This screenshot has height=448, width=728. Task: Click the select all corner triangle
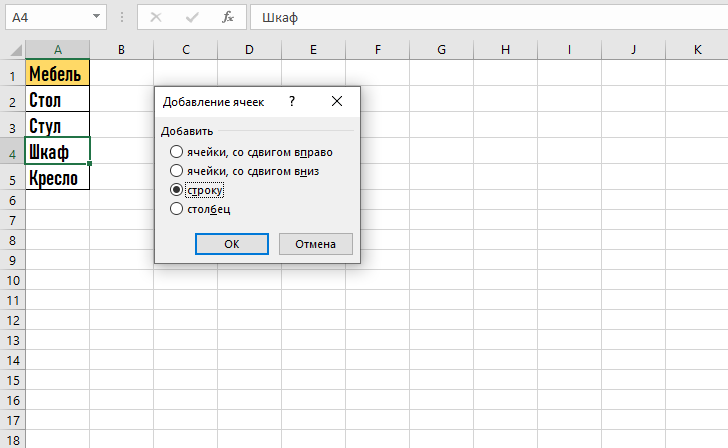(x=16, y=49)
